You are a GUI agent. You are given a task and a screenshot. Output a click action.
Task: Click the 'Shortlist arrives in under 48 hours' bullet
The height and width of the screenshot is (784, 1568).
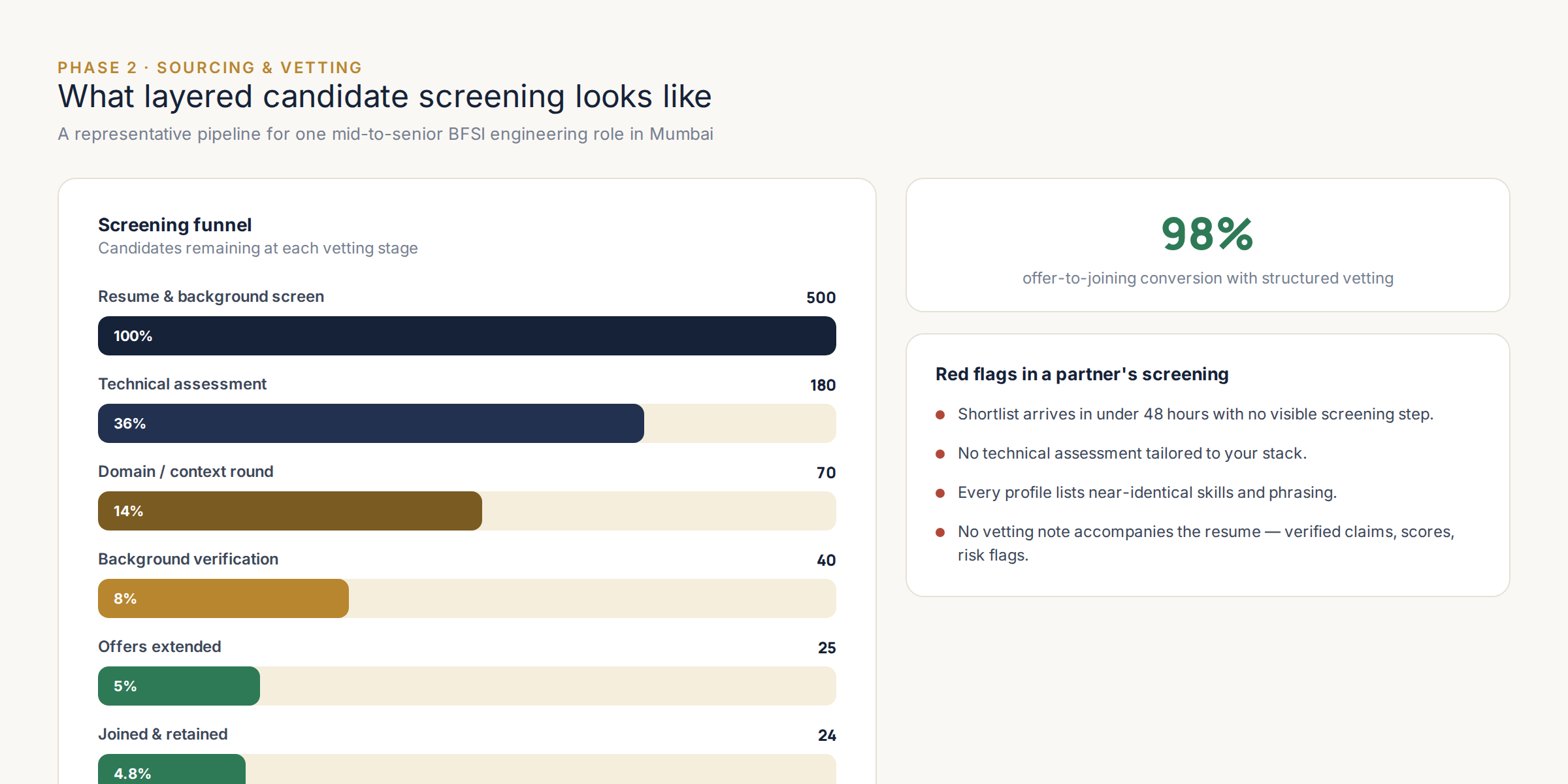pyautogui.click(x=1195, y=414)
